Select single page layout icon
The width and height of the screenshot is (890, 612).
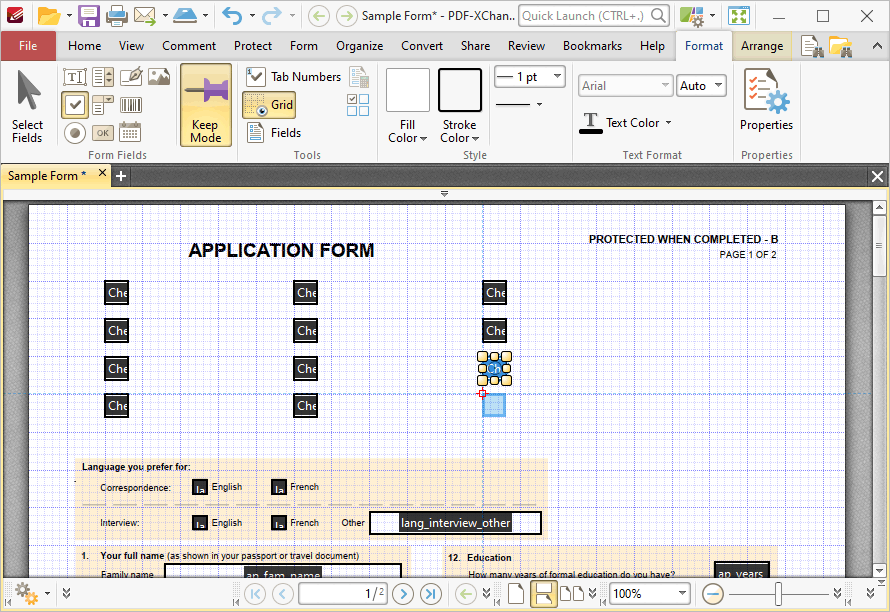tap(515, 594)
